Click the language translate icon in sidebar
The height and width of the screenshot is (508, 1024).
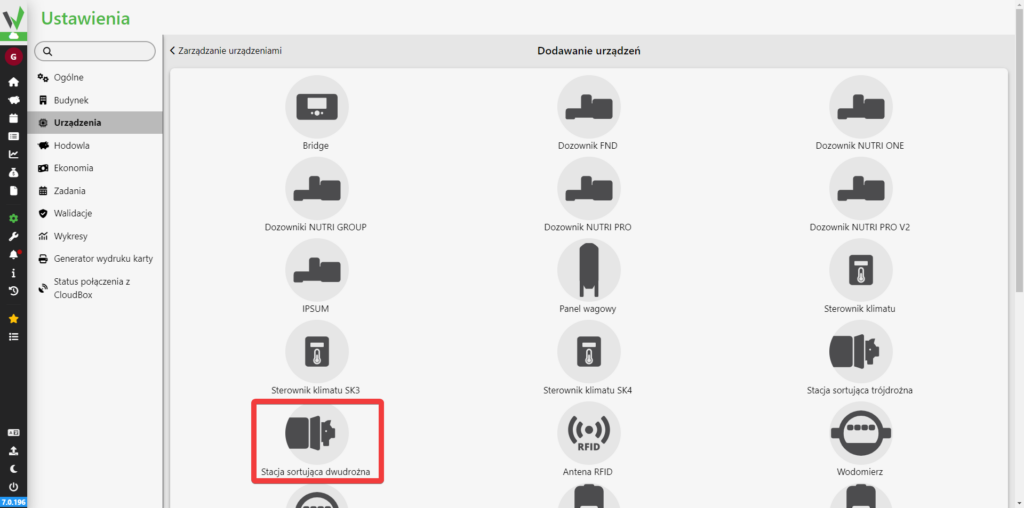(x=13, y=433)
